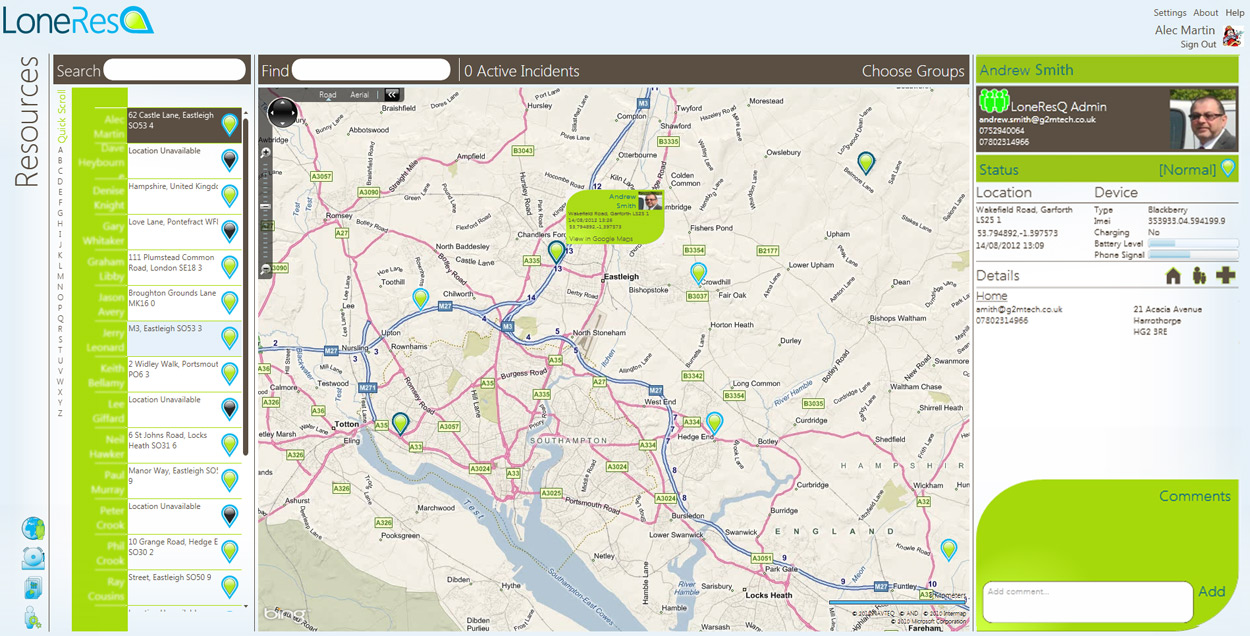1250x638 pixels.
Task: Click the map pan compass control
Action: [283, 113]
